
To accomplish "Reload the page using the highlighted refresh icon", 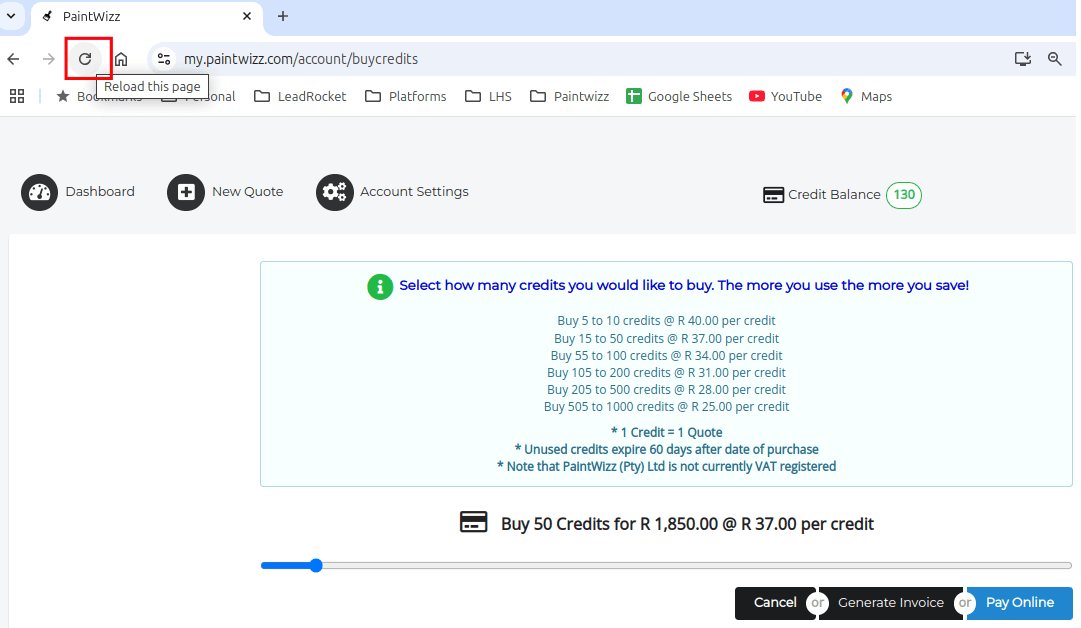I will pyautogui.click(x=87, y=58).
